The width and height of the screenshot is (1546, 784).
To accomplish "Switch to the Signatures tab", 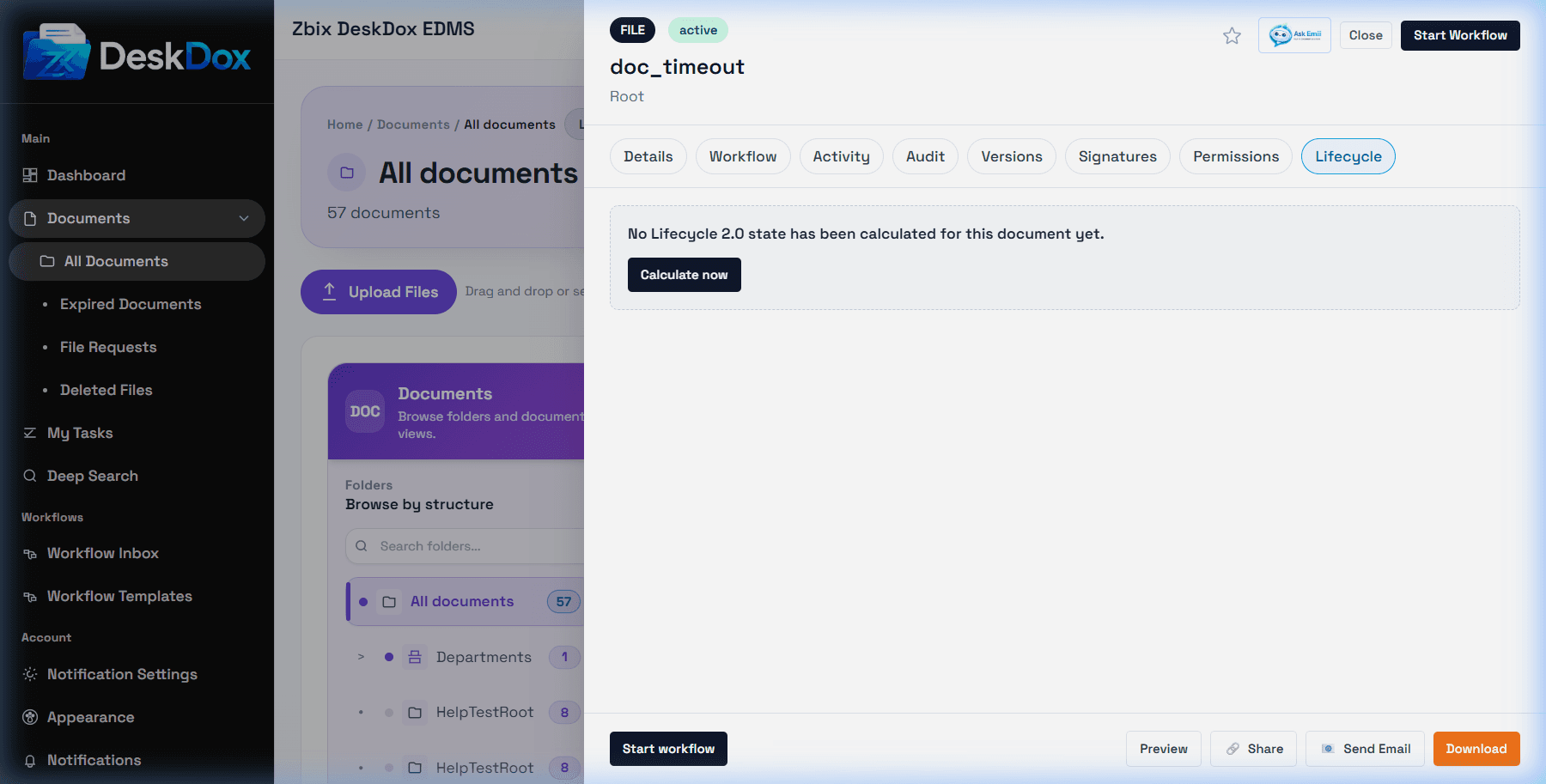I will coord(1117,156).
